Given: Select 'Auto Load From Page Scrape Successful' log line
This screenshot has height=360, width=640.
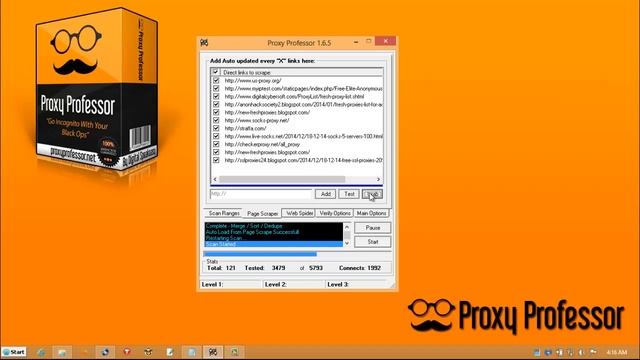Looking at the screenshot, I should 273,232.
